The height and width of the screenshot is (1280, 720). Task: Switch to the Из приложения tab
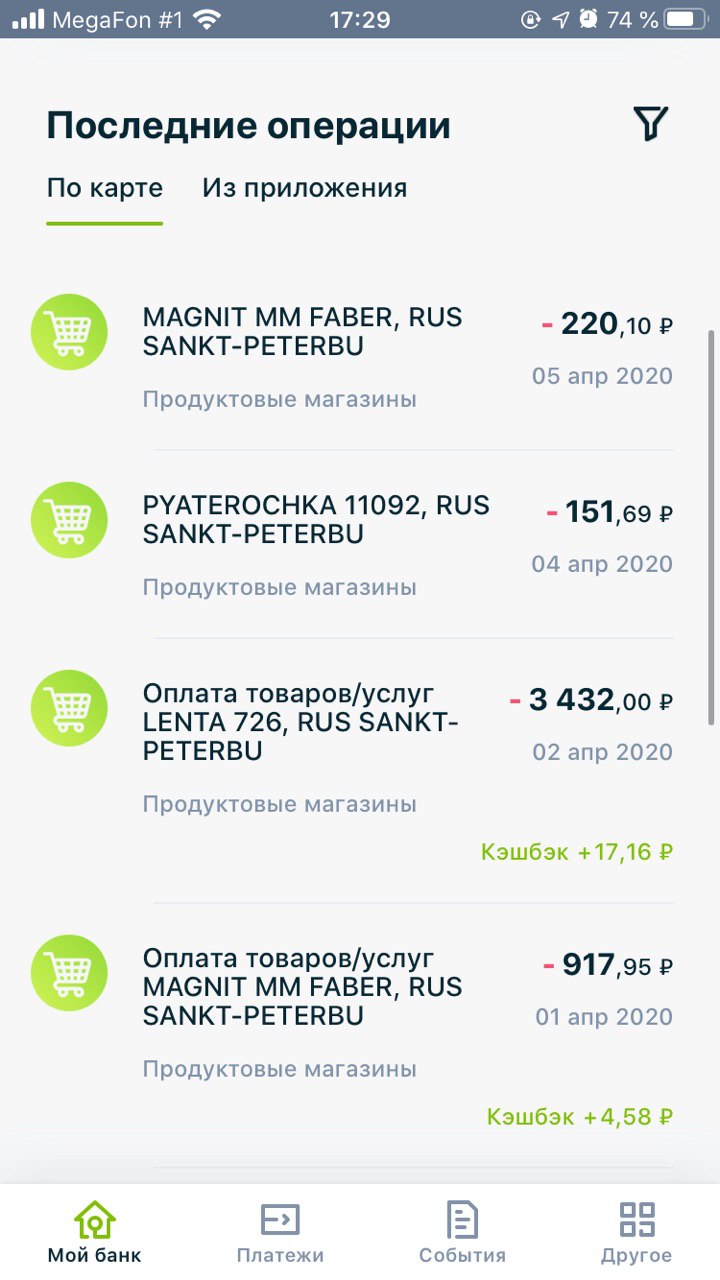click(305, 188)
